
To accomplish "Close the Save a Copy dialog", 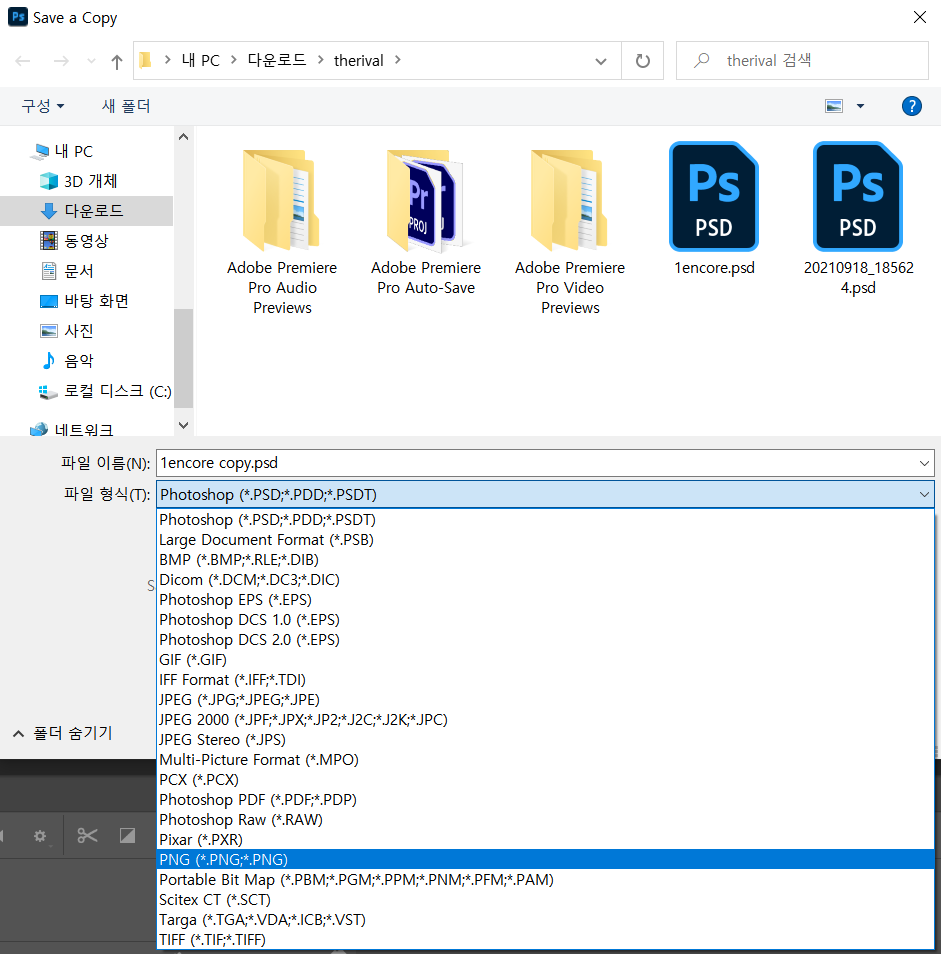I will point(920,17).
